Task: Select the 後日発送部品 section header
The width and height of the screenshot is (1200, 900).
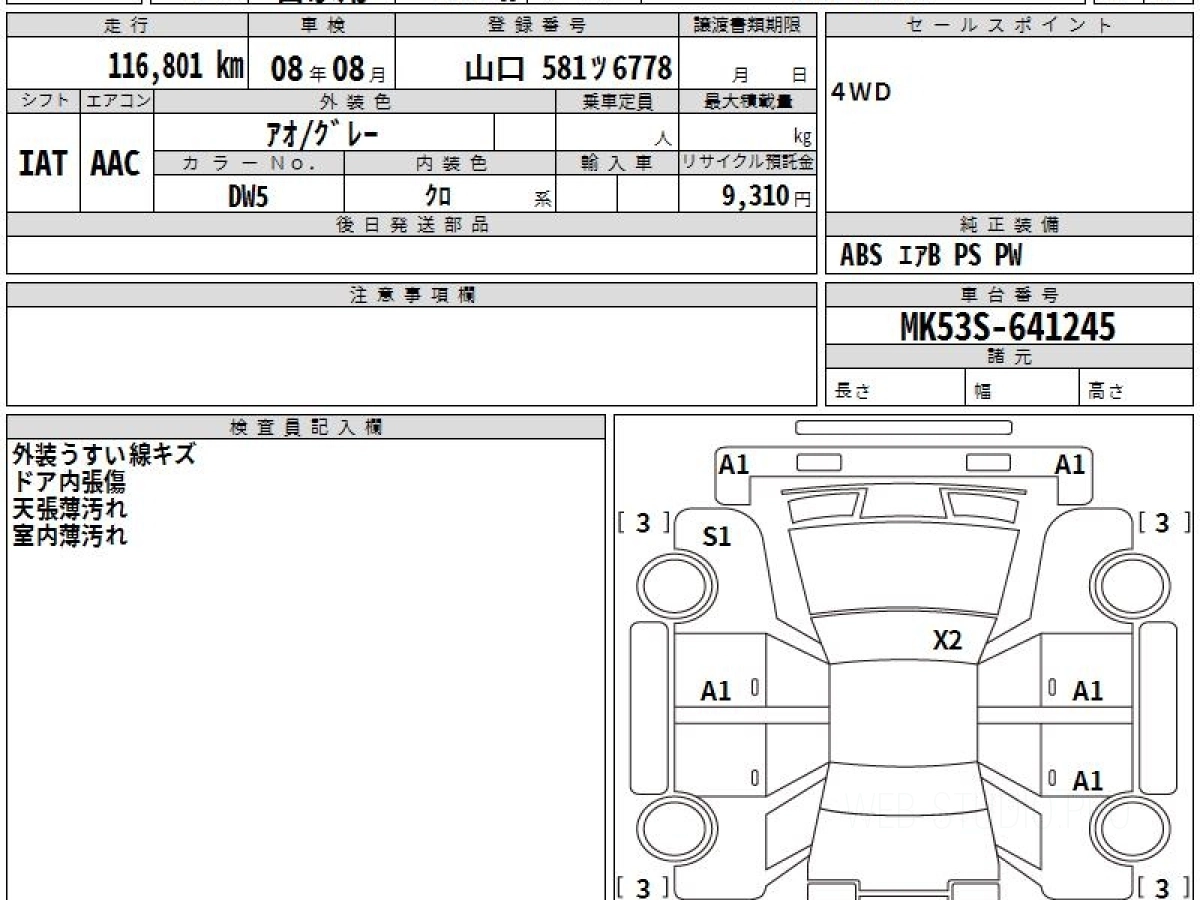Action: (411, 225)
